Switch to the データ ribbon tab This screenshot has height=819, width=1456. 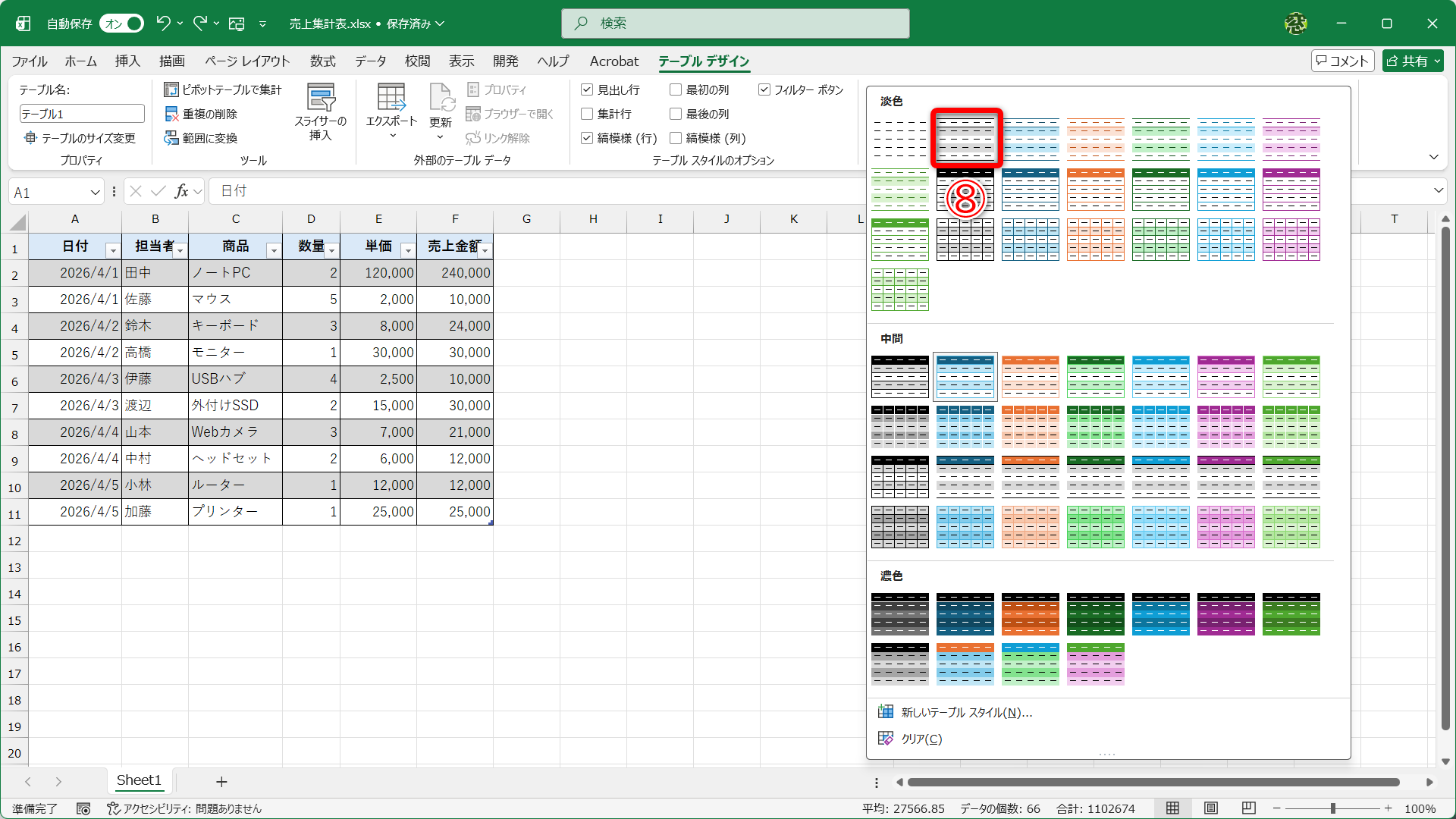click(370, 61)
